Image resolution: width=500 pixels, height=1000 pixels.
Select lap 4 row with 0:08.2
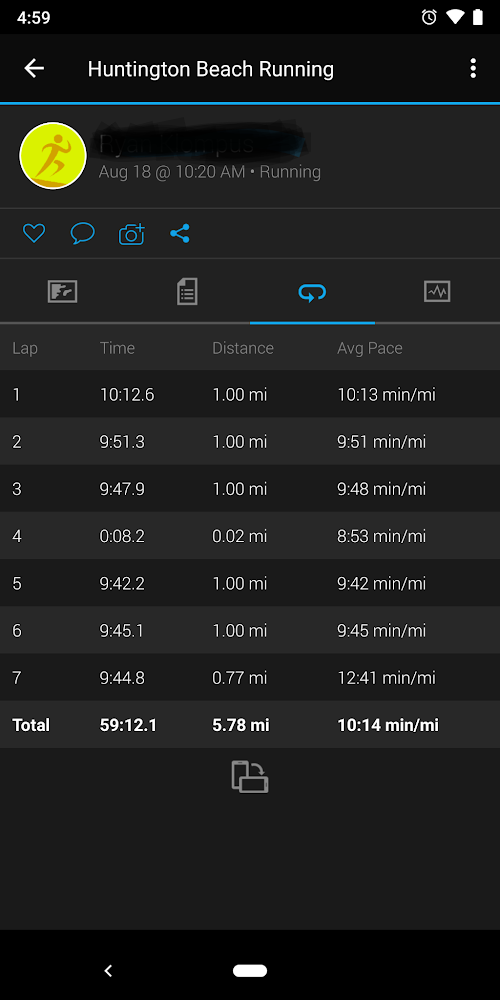(x=250, y=536)
